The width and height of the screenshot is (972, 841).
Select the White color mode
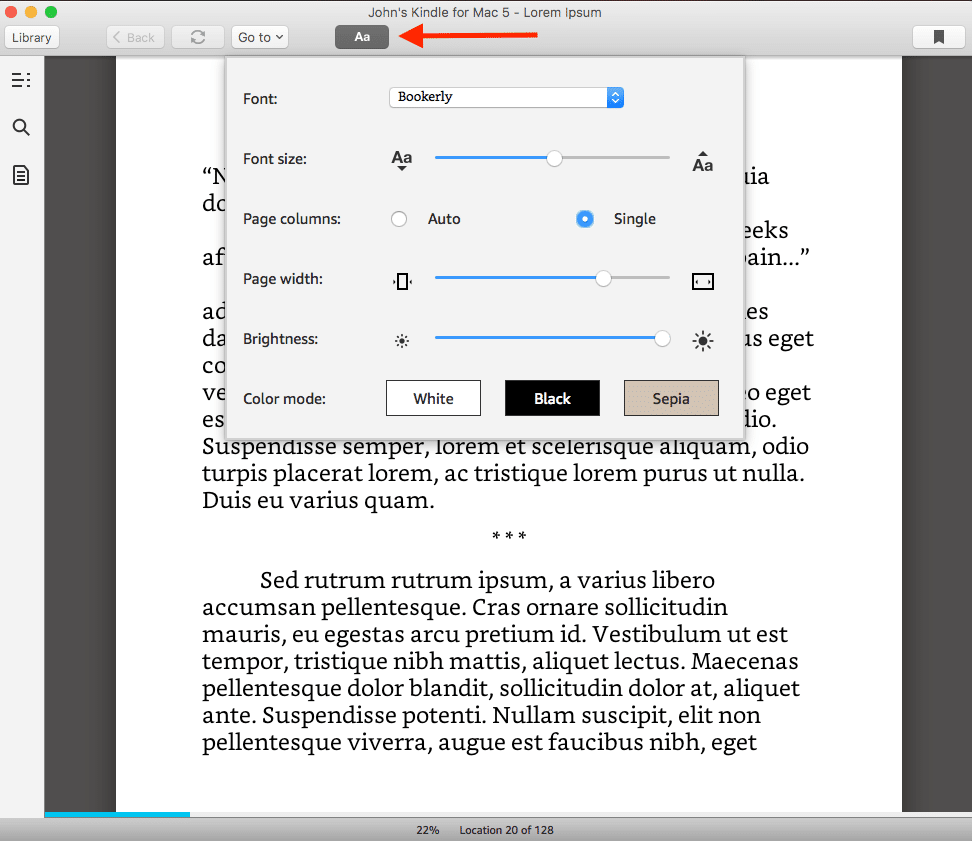pyautogui.click(x=433, y=397)
